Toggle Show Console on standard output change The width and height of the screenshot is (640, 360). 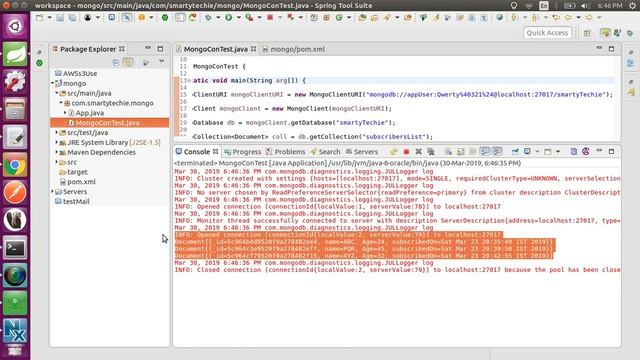[x=485, y=151]
